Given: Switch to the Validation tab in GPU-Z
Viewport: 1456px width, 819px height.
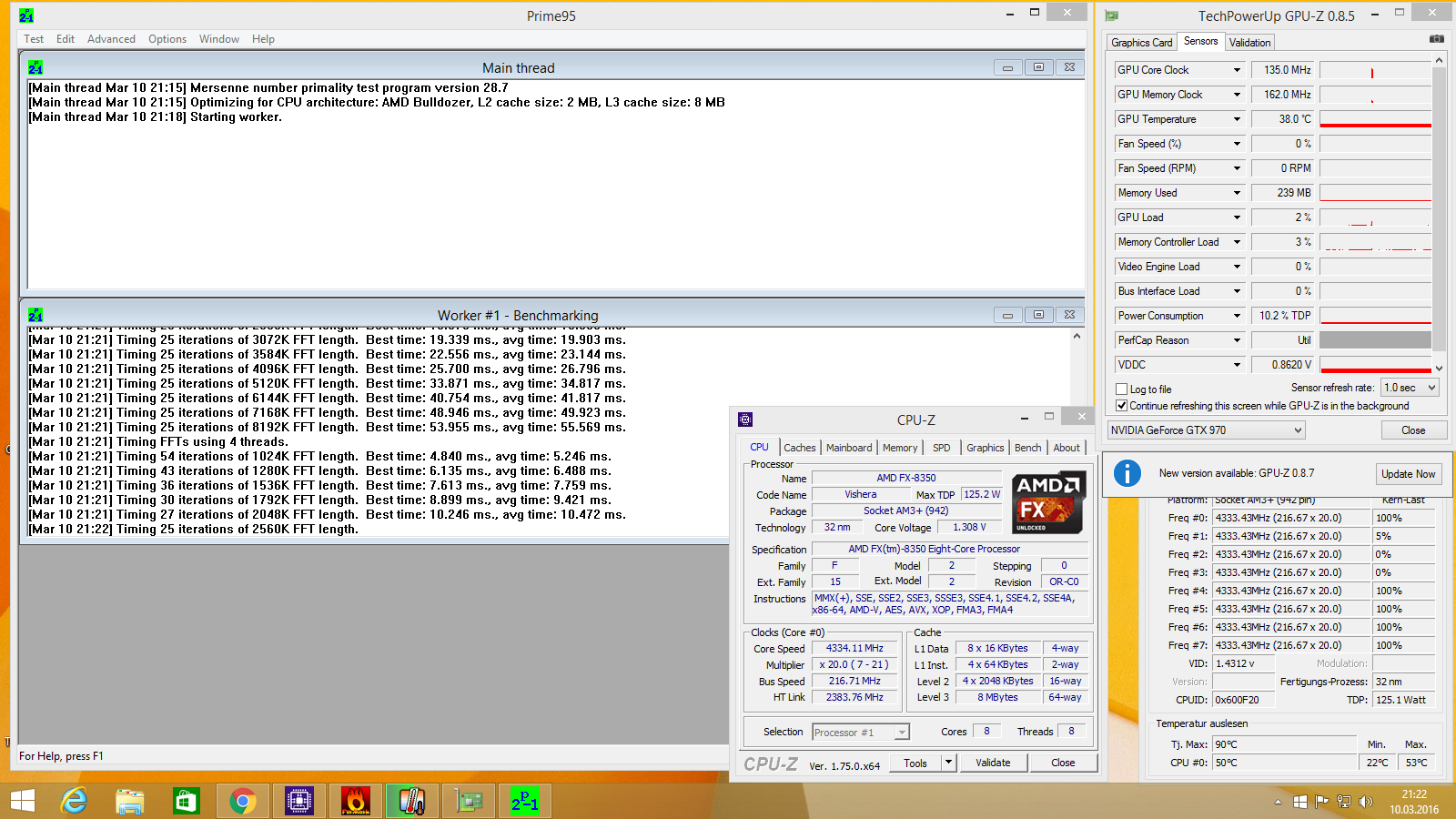Looking at the screenshot, I should pyautogui.click(x=1249, y=43).
